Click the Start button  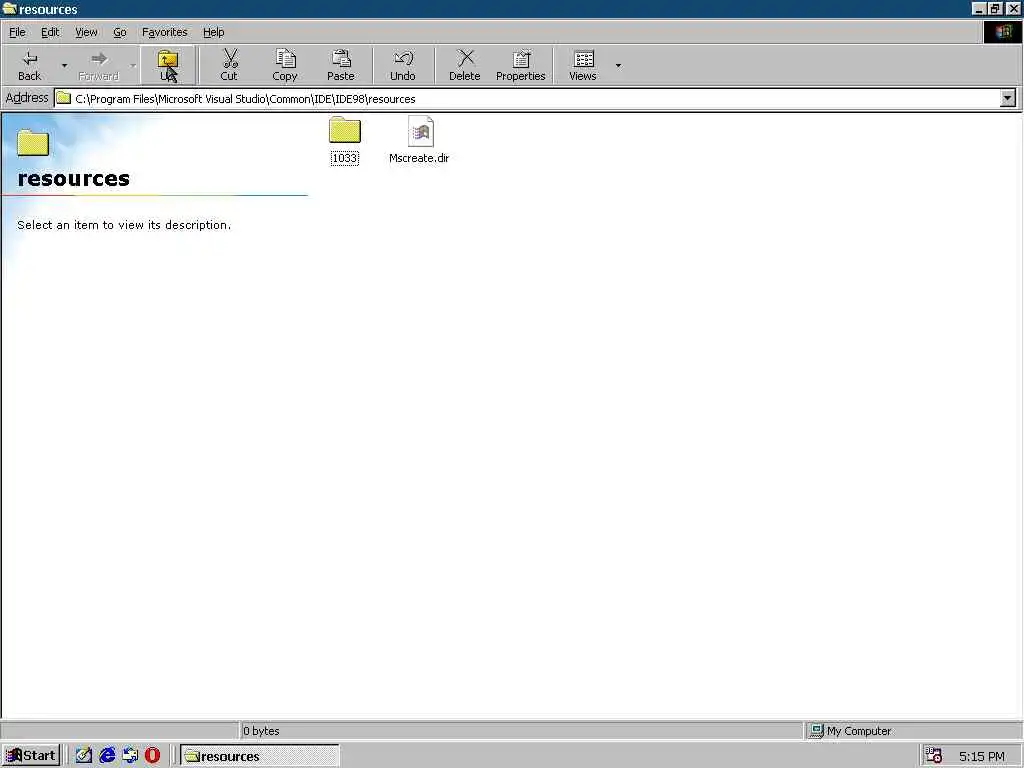31,756
